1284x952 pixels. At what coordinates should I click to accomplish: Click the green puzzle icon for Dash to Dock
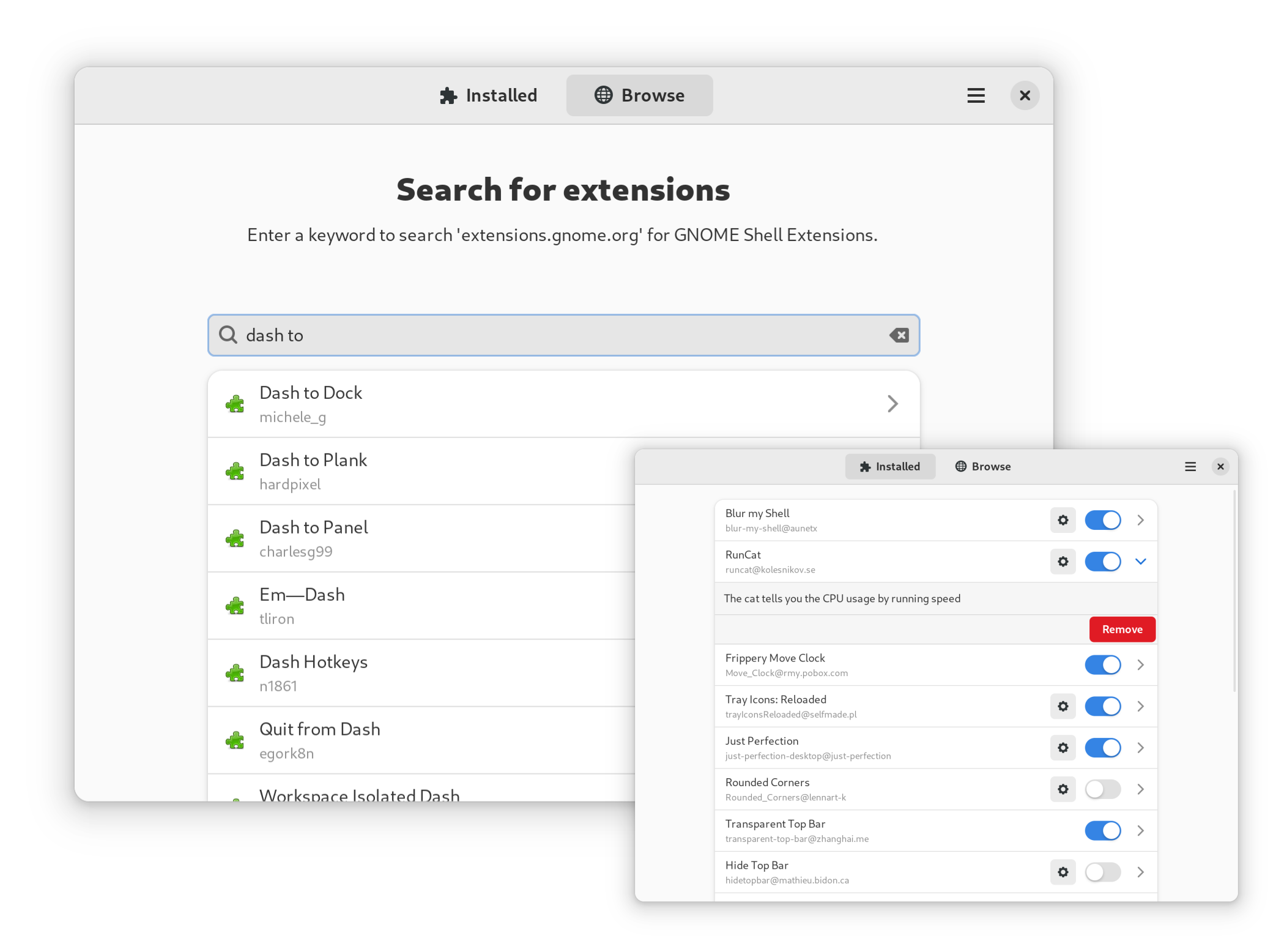tap(235, 404)
